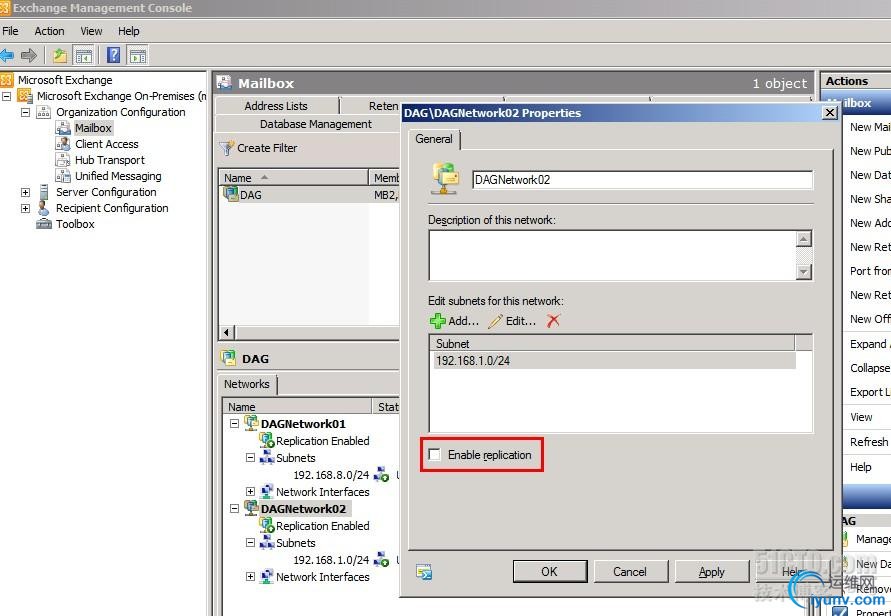Check the Enable replication checkbox
Image resolution: width=891 pixels, height=616 pixels.
pos(435,455)
